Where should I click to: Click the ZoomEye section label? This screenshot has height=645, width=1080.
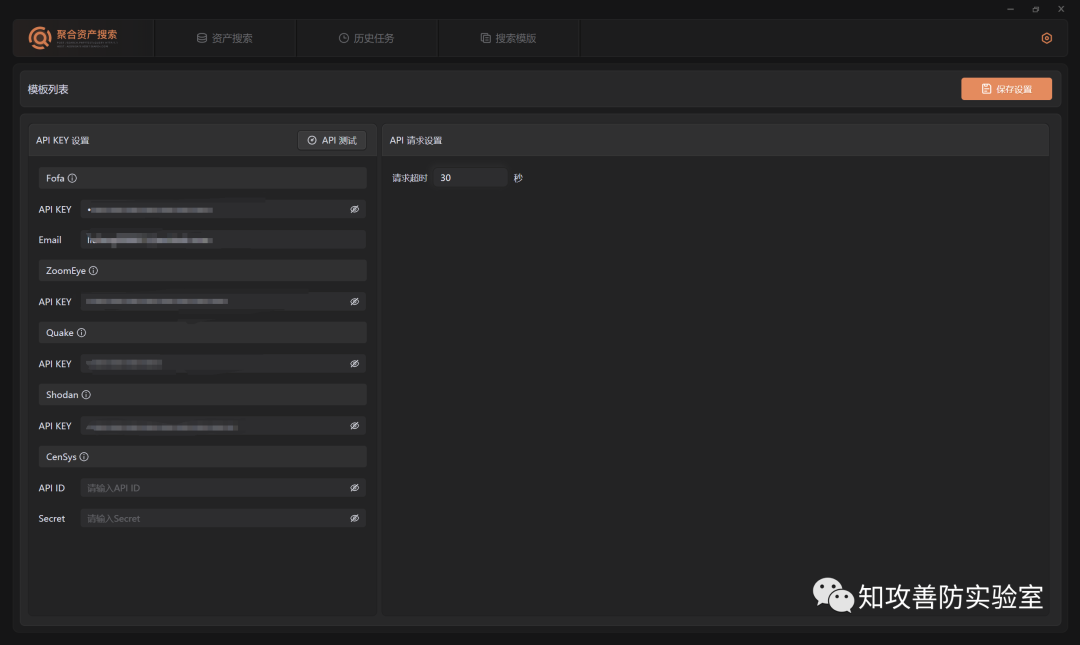[x=66, y=271]
